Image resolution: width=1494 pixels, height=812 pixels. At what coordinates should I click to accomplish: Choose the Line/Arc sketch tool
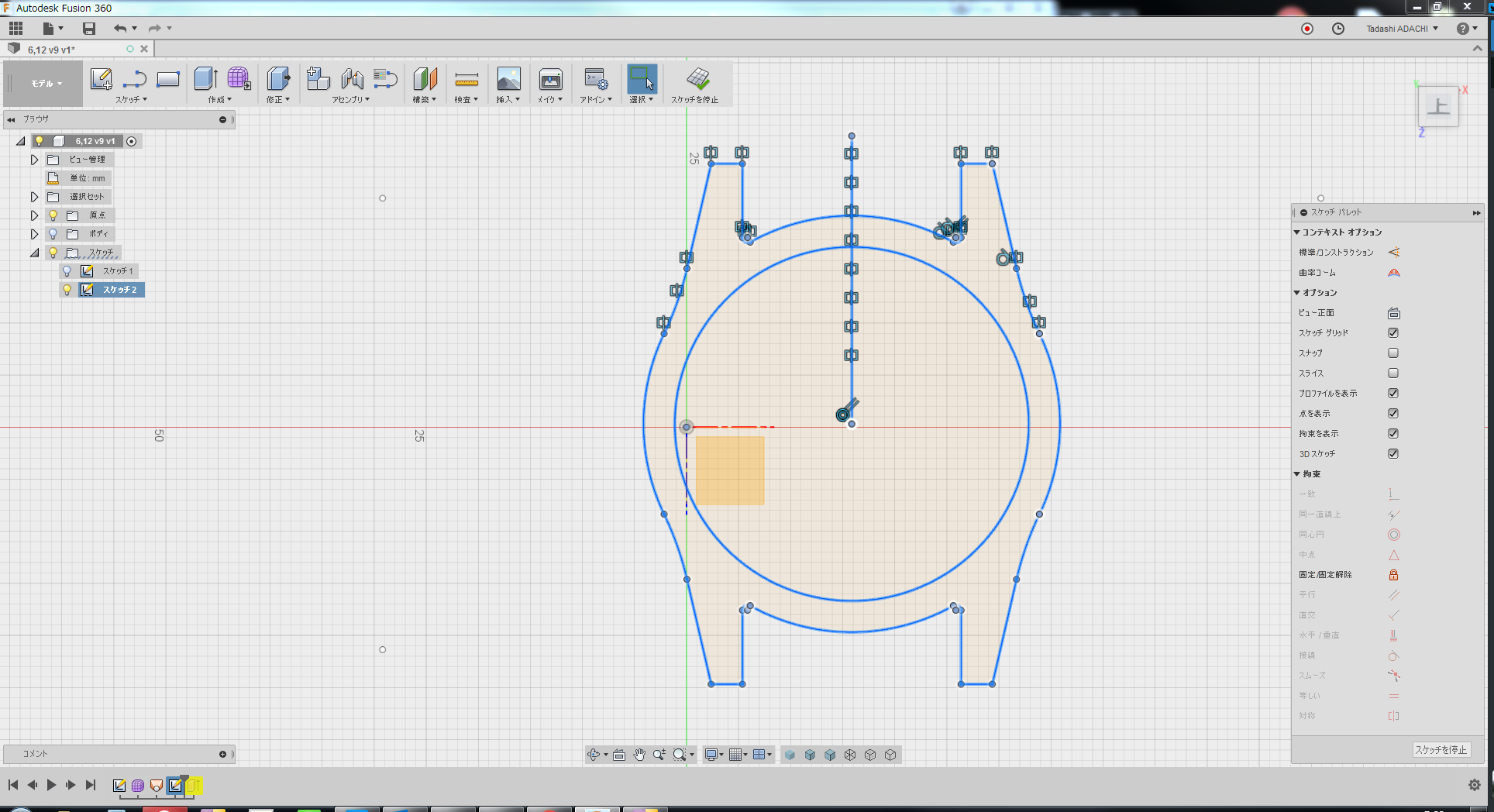(x=134, y=79)
